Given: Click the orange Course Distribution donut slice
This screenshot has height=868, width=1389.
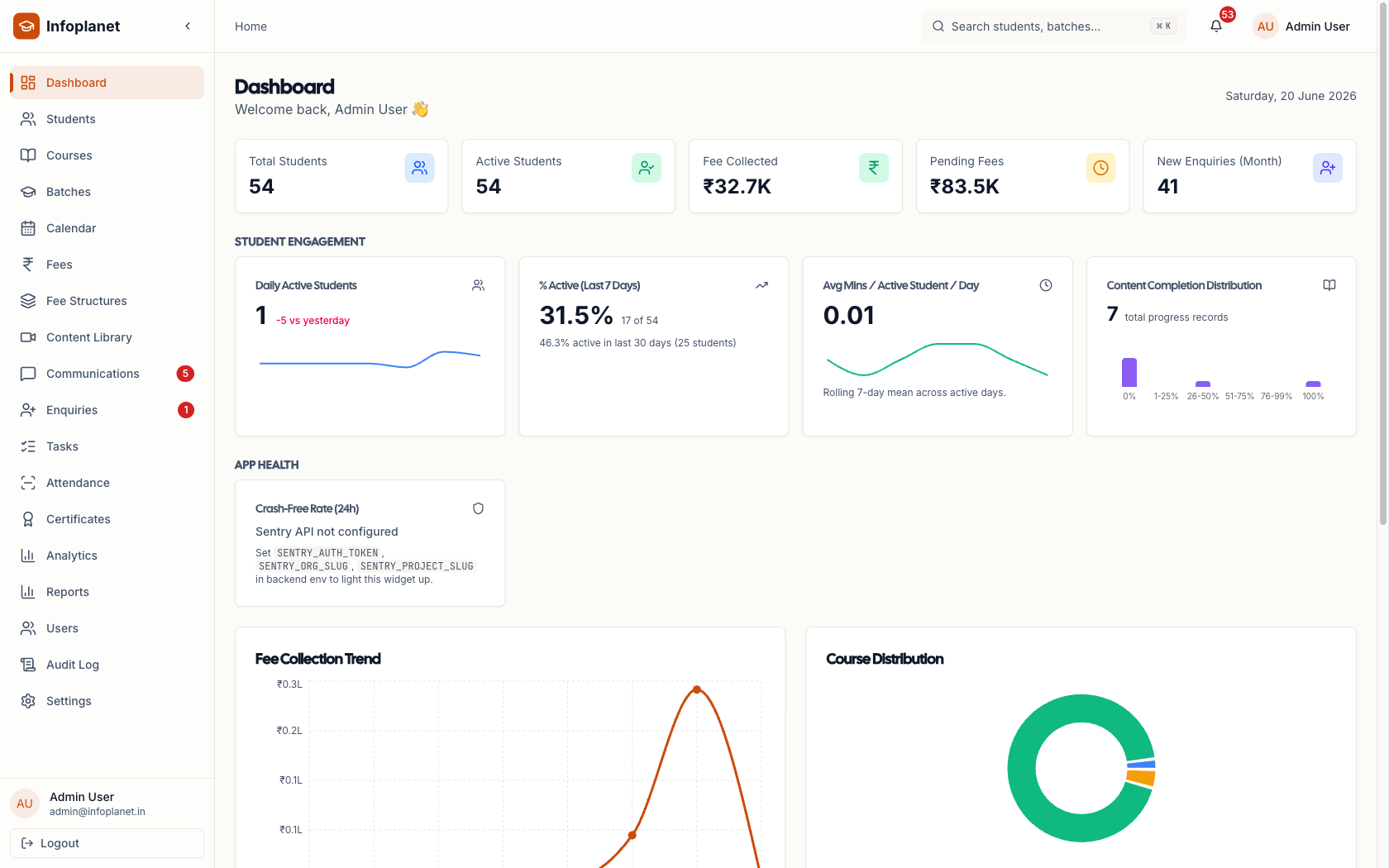Looking at the screenshot, I should click(x=1141, y=778).
